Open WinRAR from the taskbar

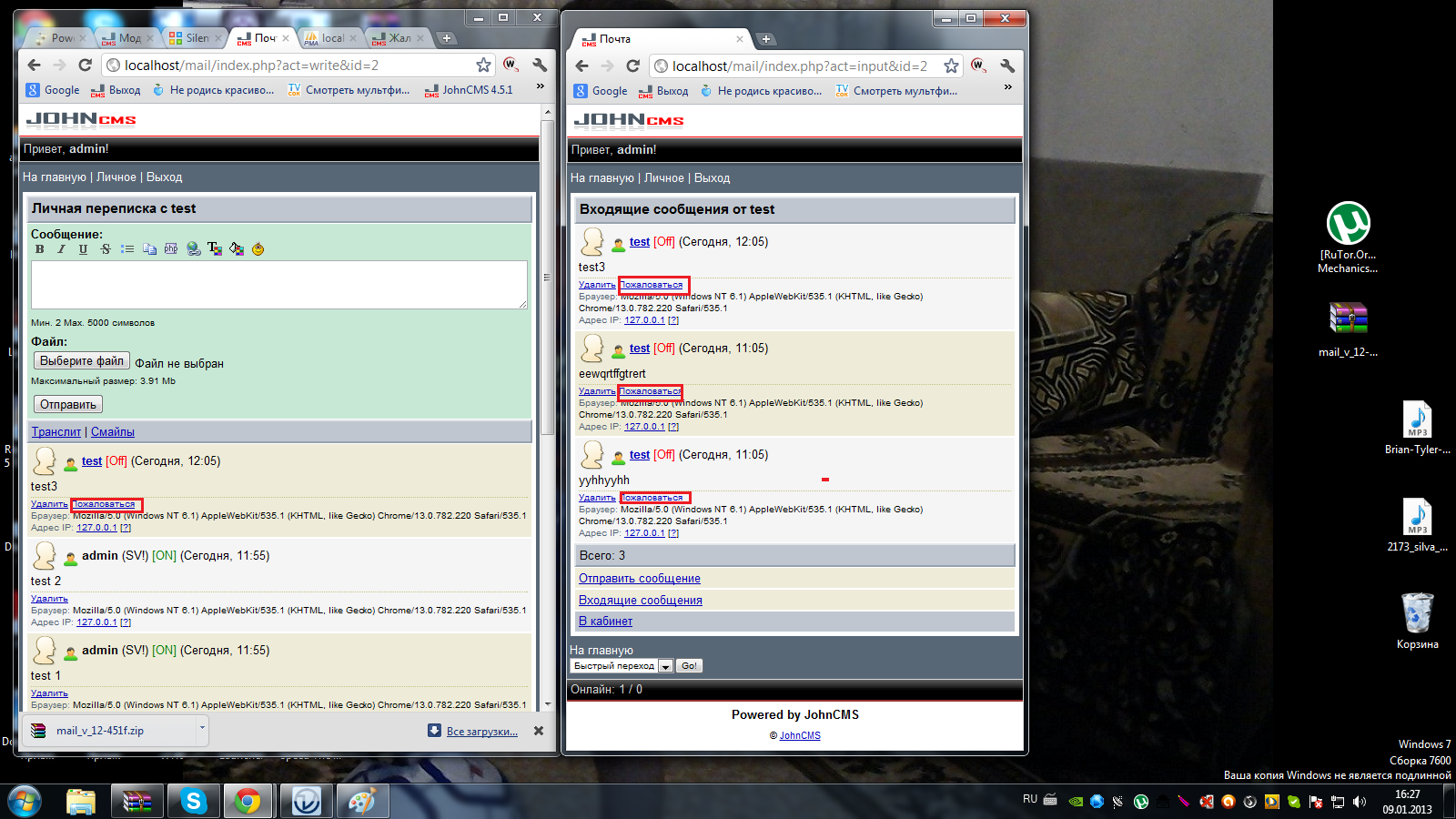pos(136,802)
